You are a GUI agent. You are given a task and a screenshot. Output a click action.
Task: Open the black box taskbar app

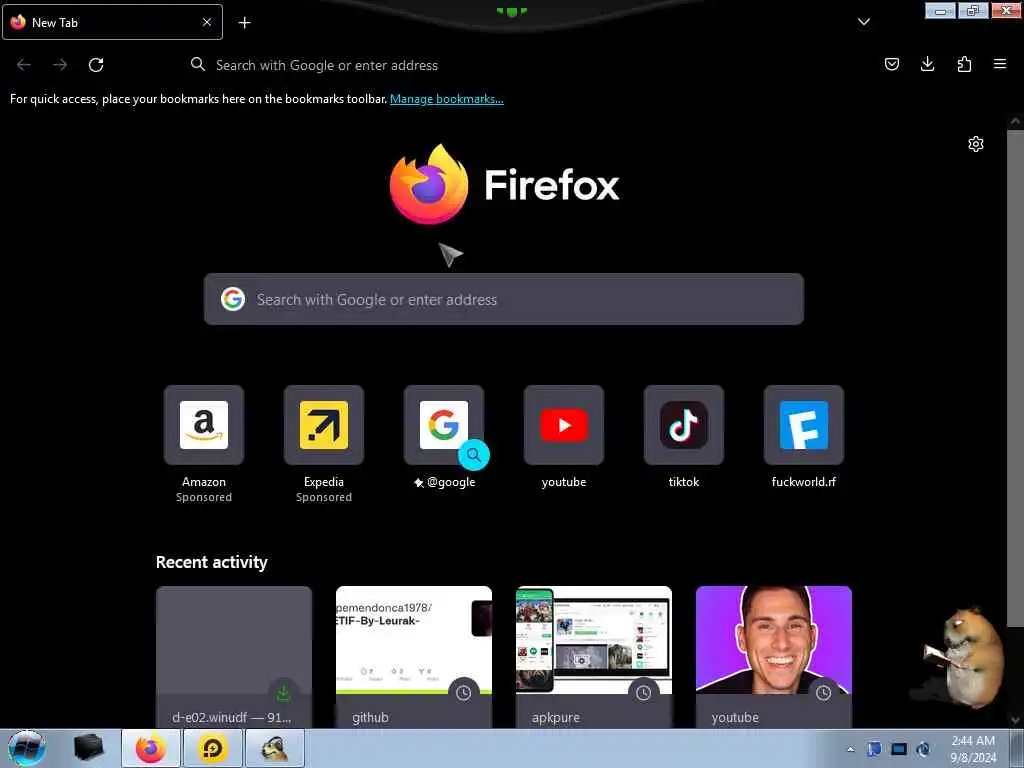pos(89,748)
